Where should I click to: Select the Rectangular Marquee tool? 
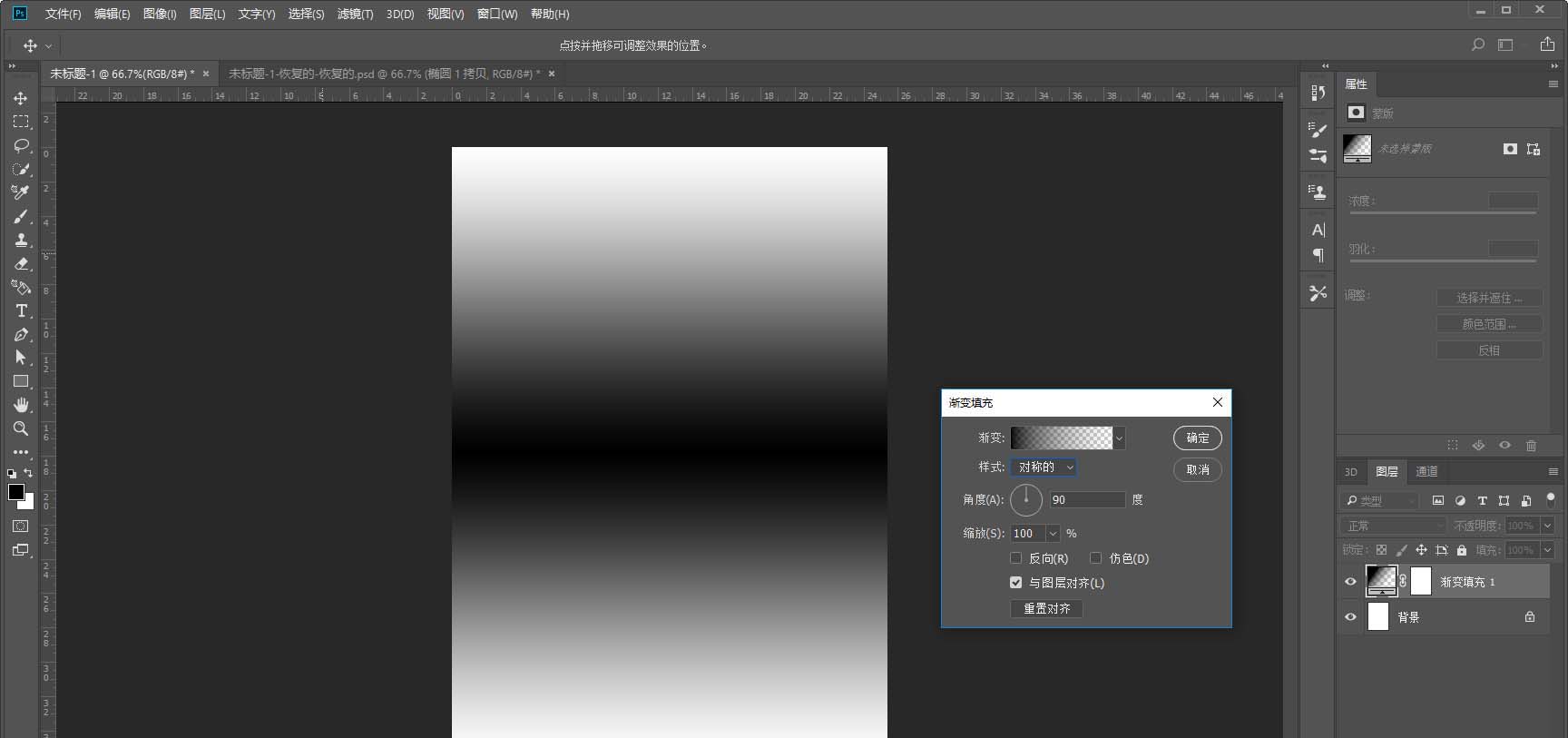click(x=21, y=122)
